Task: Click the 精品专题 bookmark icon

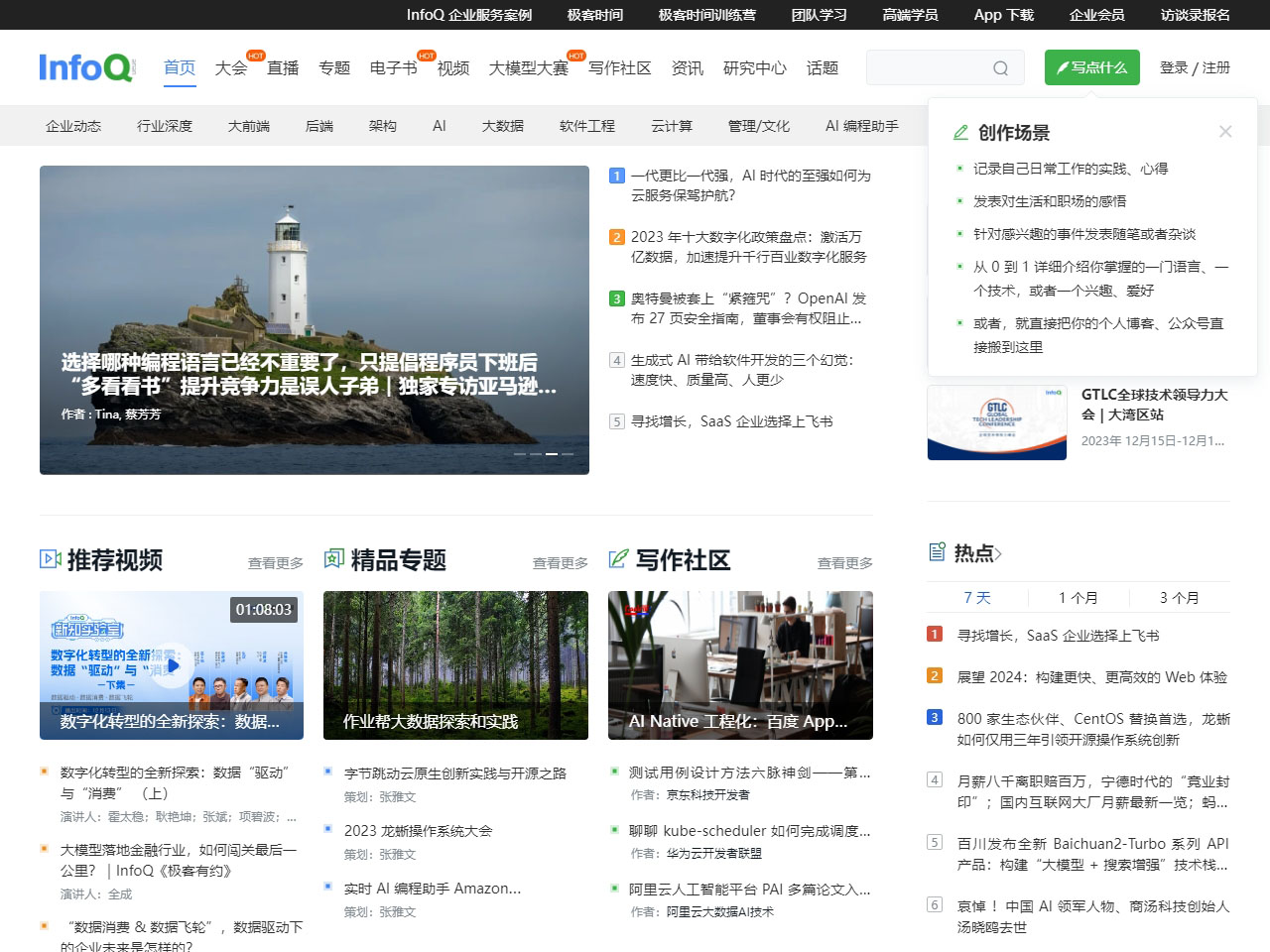Action: pyautogui.click(x=335, y=559)
